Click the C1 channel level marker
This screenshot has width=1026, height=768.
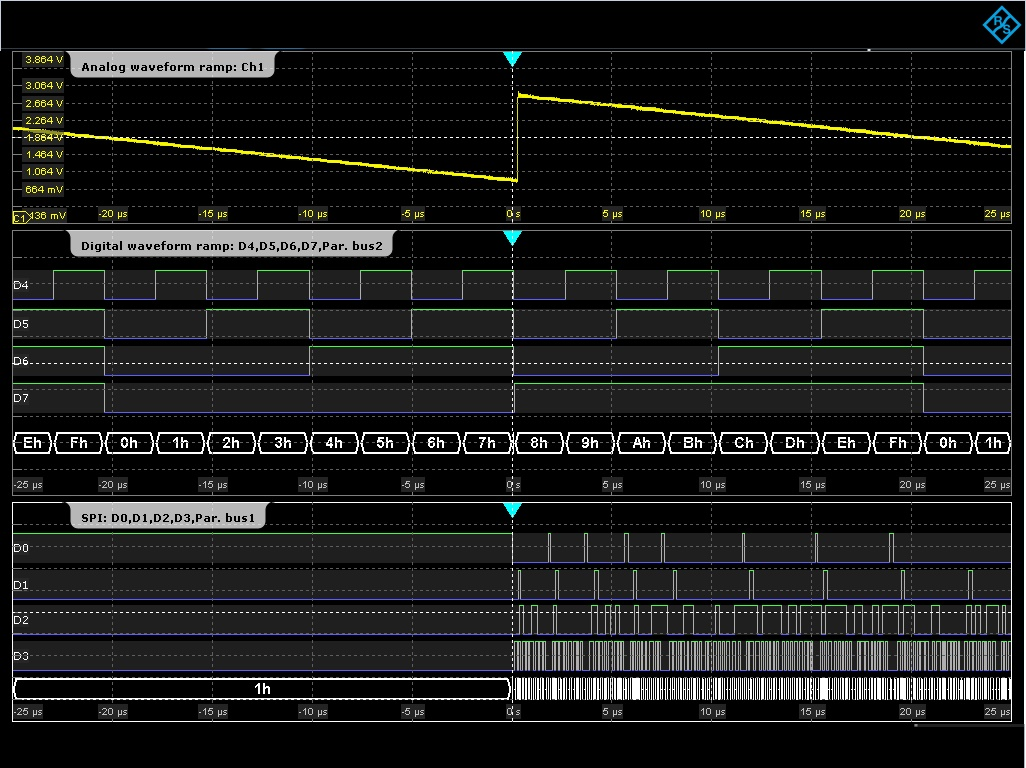pyautogui.click(x=20, y=217)
